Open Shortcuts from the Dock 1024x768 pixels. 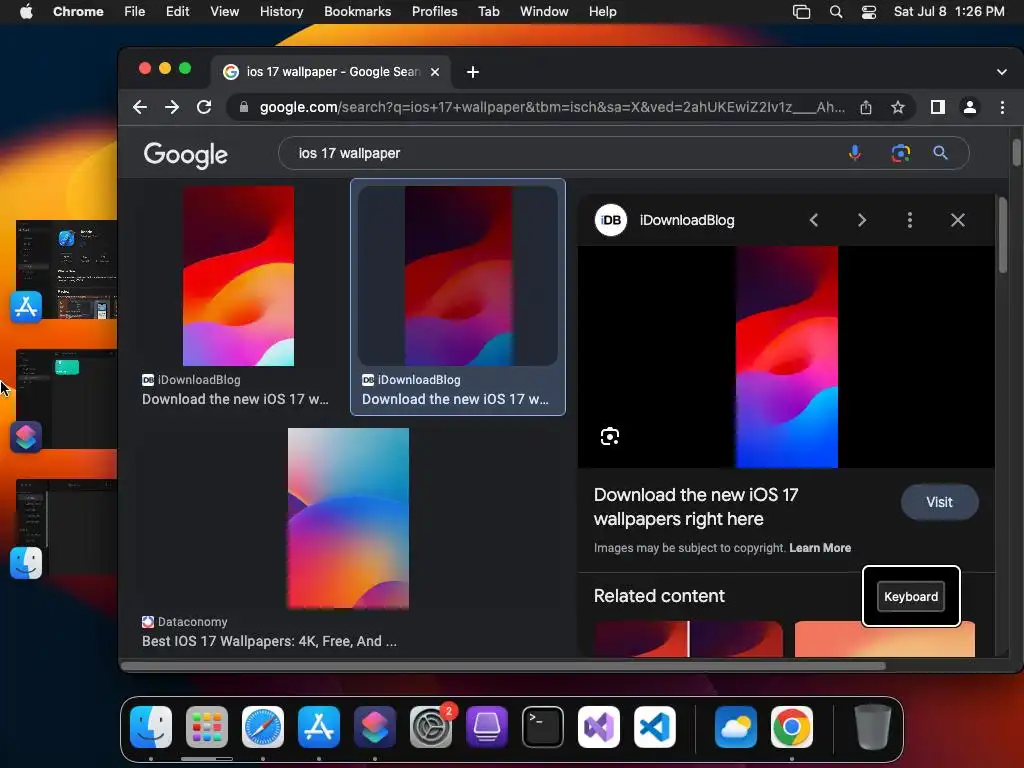click(375, 727)
